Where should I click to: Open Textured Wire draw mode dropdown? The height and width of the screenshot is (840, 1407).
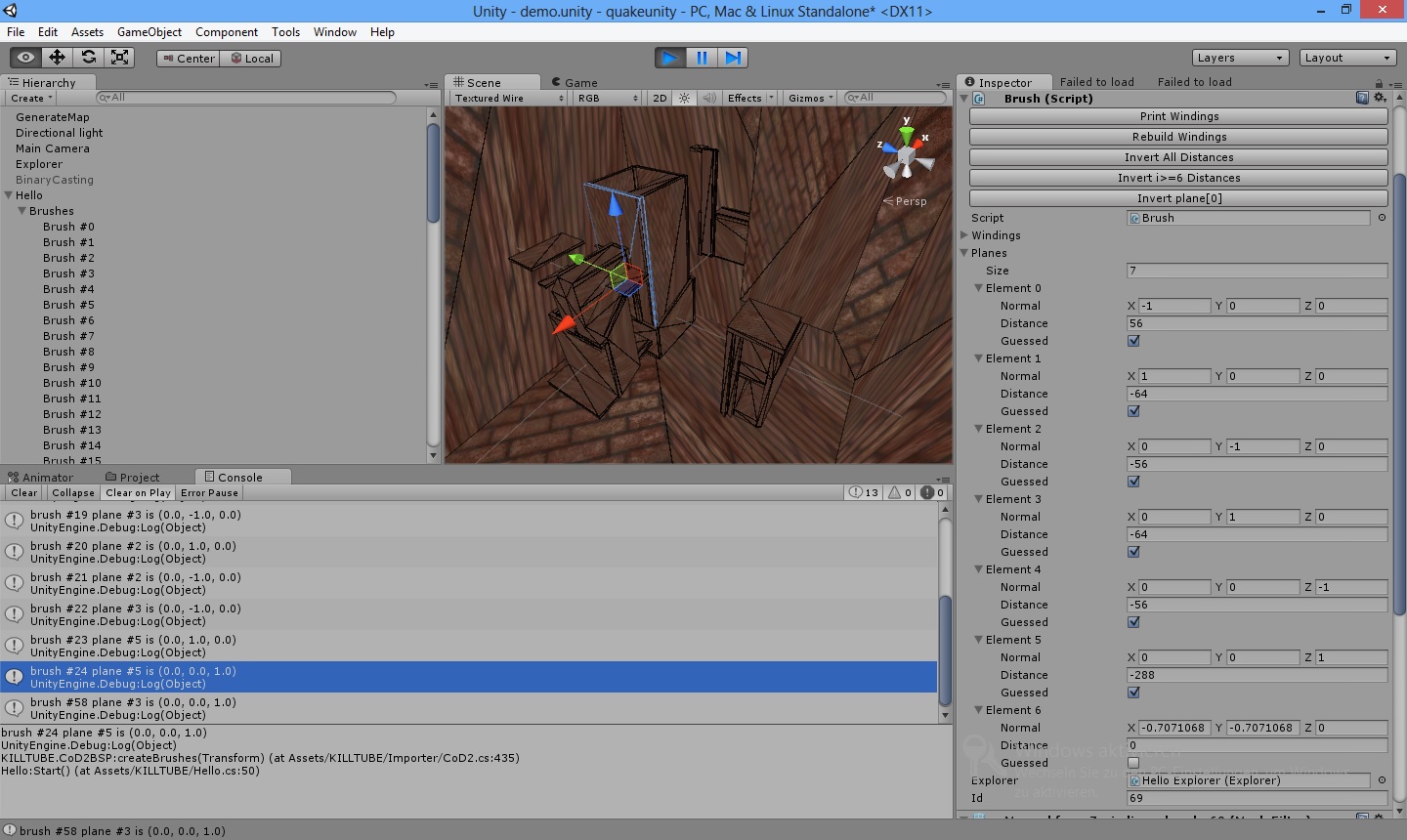pos(508,98)
